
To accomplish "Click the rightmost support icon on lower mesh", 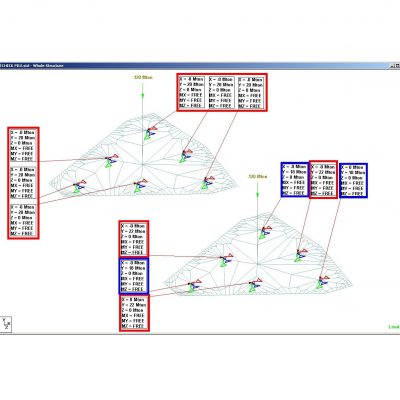I will [322, 282].
